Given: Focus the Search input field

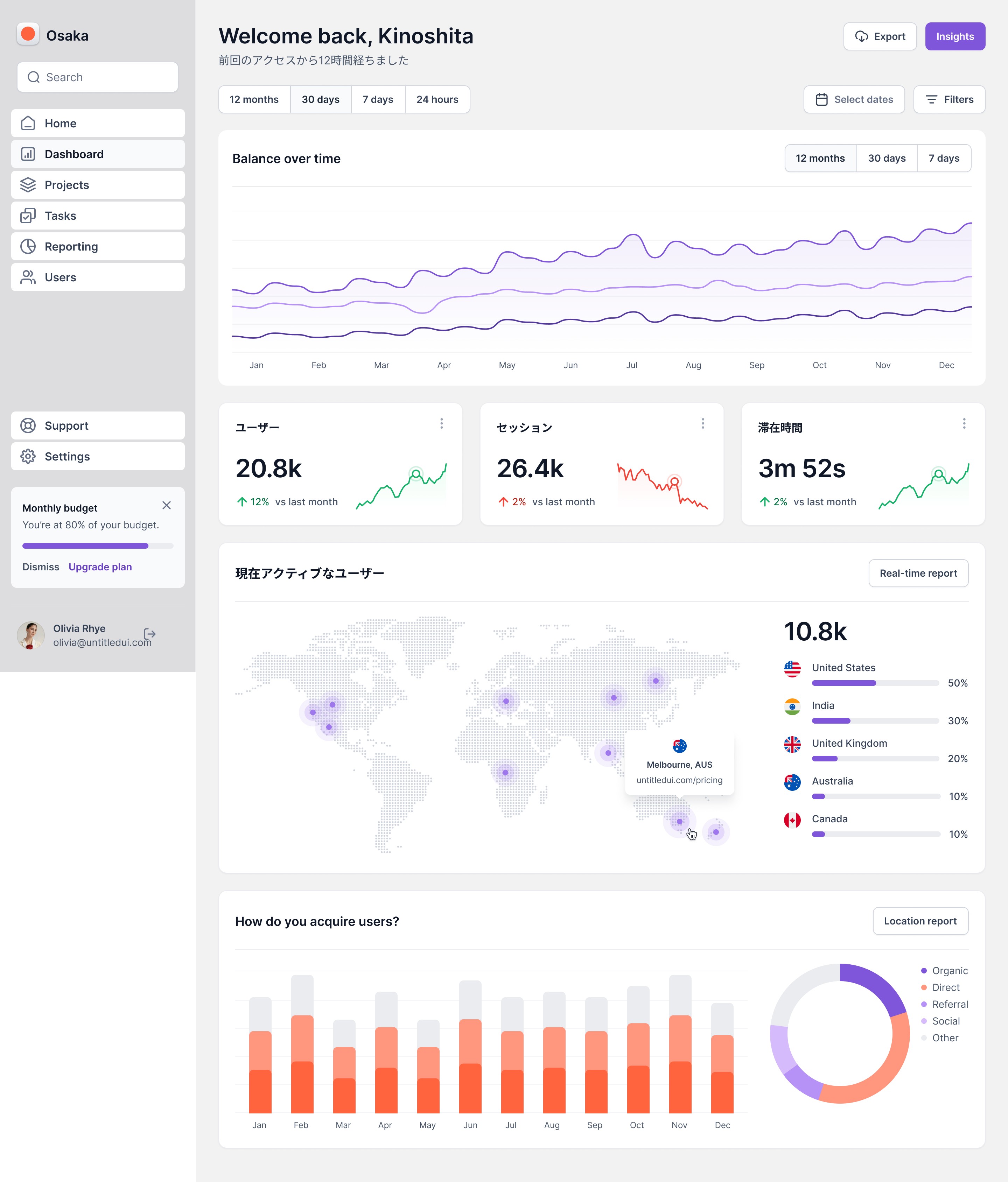Looking at the screenshot, I should pos(98,77).
